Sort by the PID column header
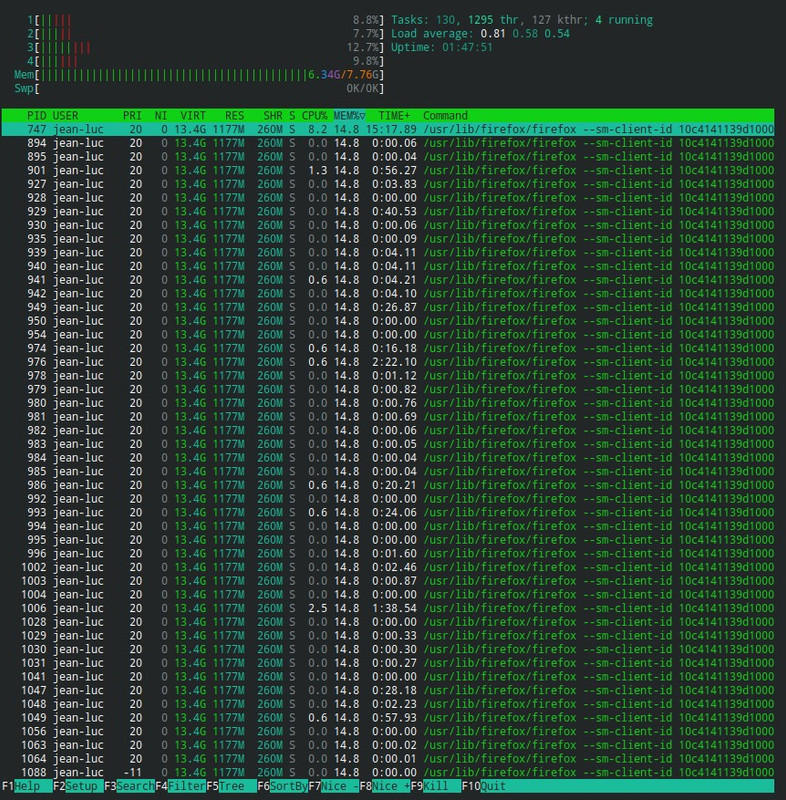The height and width of the screenshot is (800, 786). (x=36, y=116)
